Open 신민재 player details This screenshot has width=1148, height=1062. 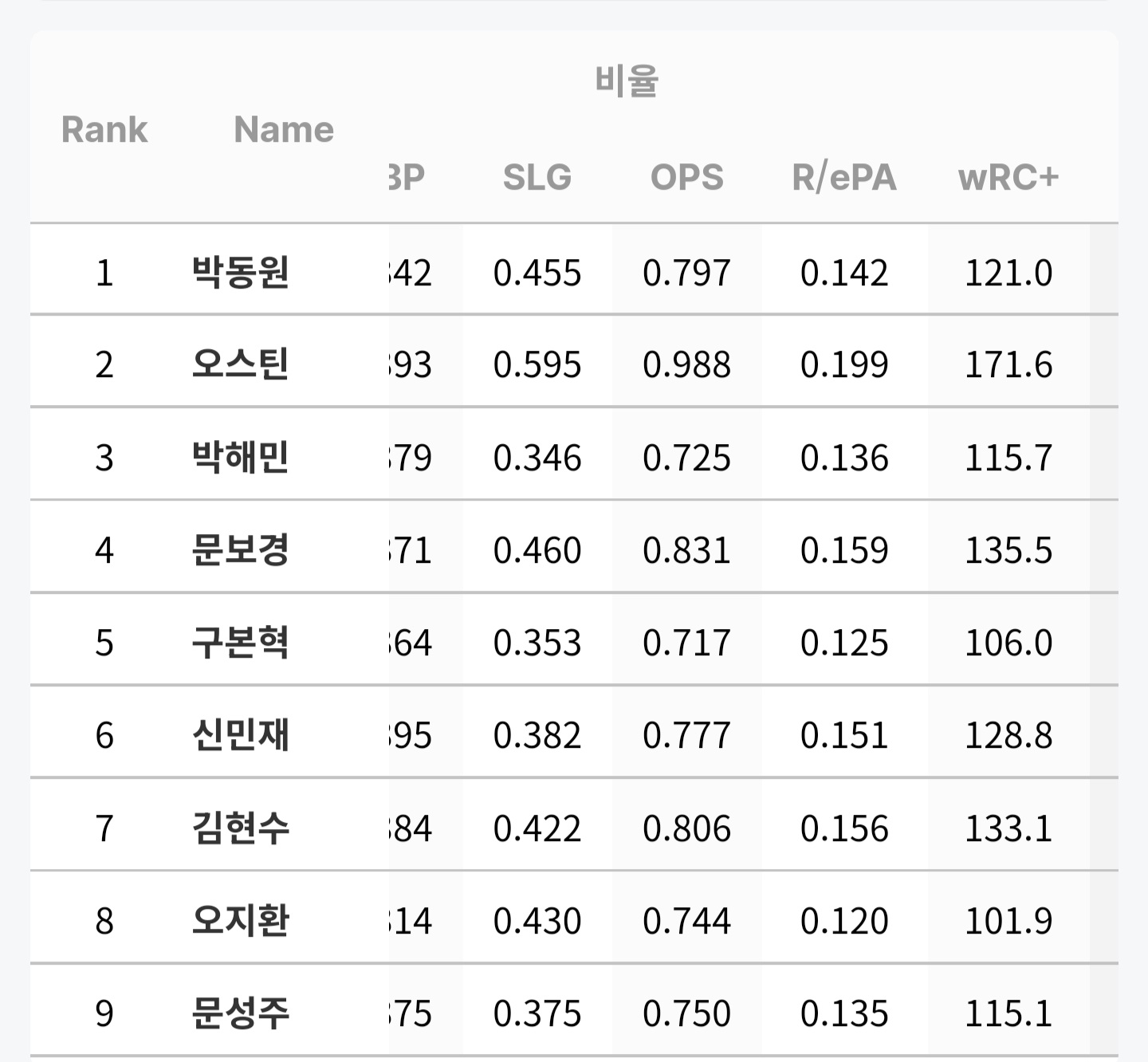(240, 735)
